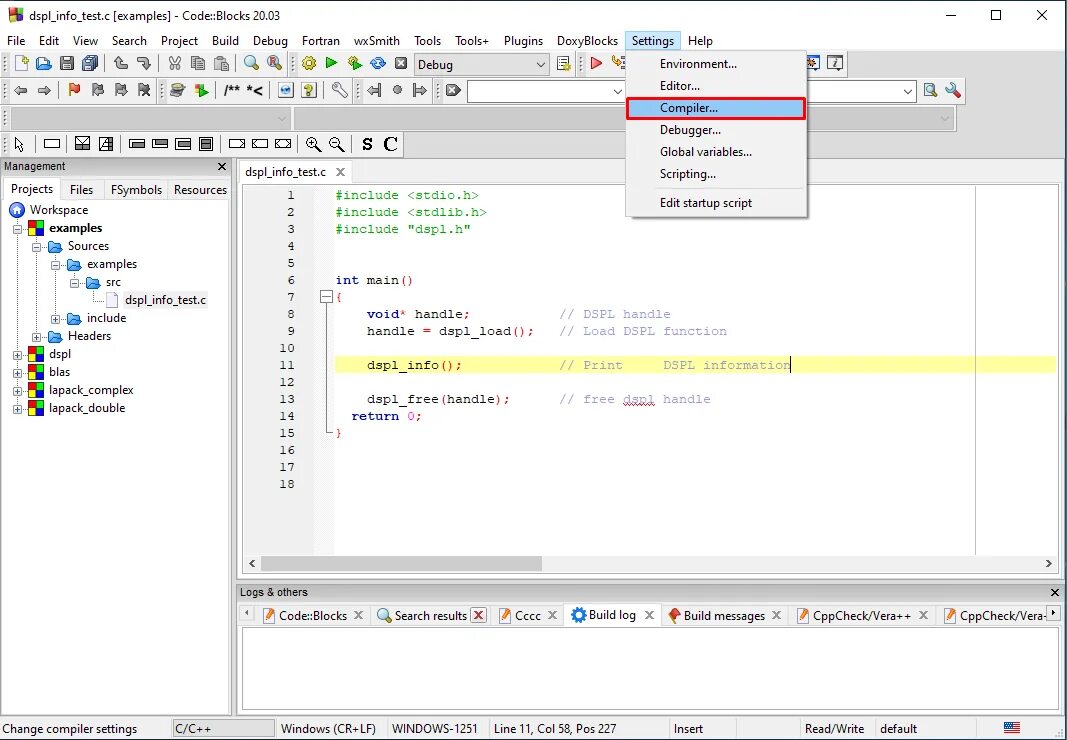Choose Environment... from Settings menu

[716, 64]
